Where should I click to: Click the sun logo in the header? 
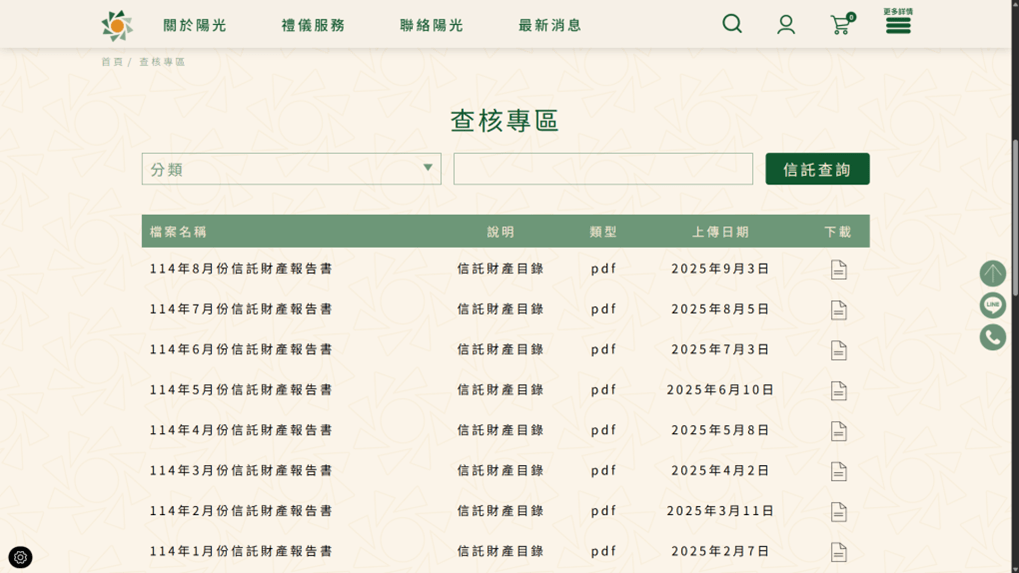click(x=117, y=25)
